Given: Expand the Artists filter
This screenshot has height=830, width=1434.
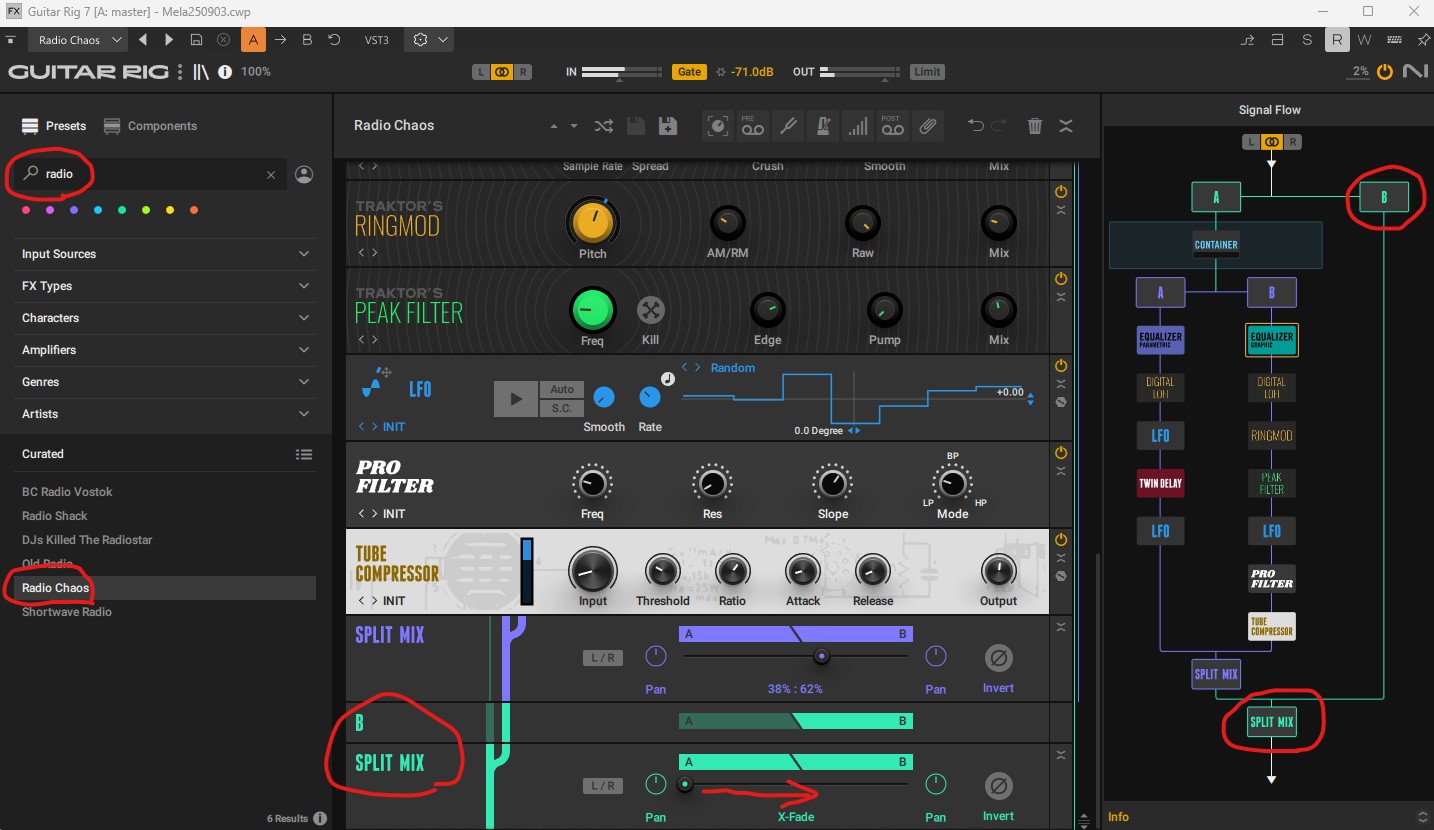Looking at the screenshot, I should [x=166, y=414].
